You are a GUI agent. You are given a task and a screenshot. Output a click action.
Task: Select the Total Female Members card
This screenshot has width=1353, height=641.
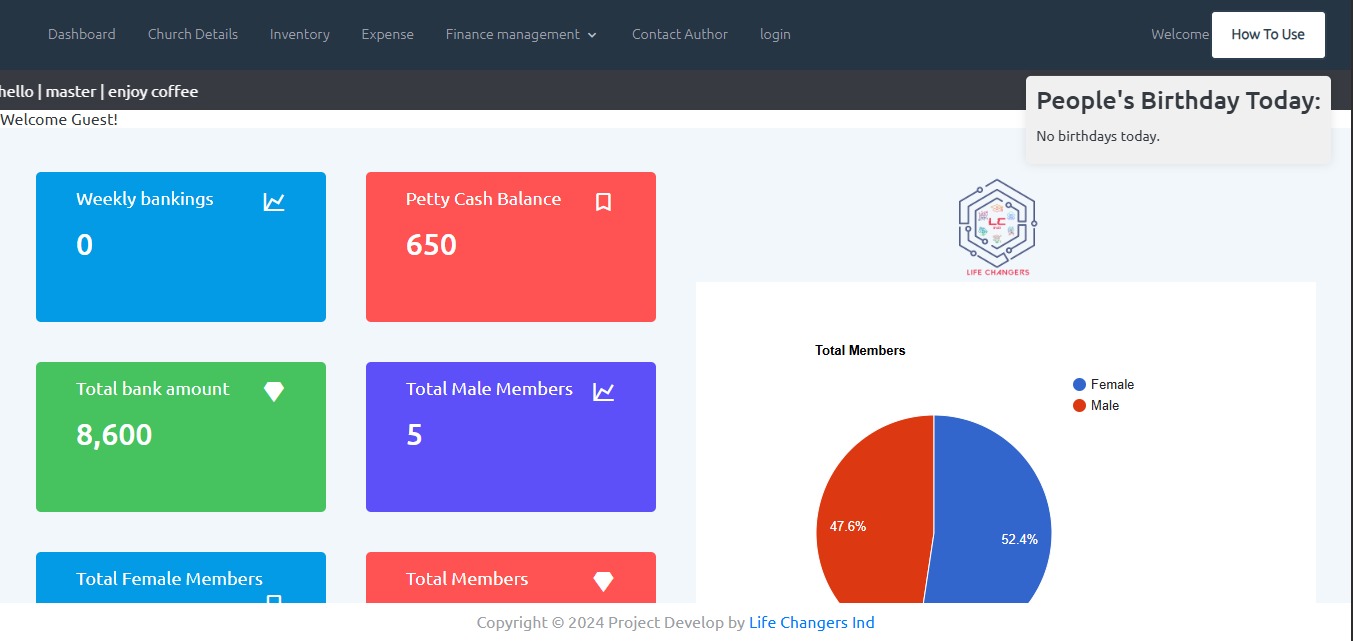[x=180, y=580]
